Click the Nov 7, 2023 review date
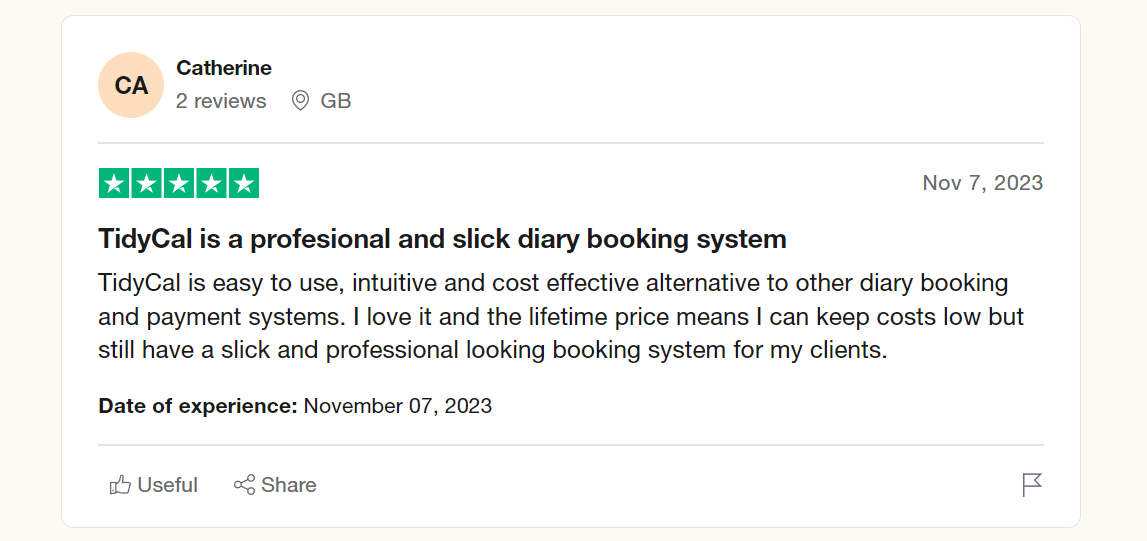The width and height of the screenshot is (1147, 541). [982, 183]
